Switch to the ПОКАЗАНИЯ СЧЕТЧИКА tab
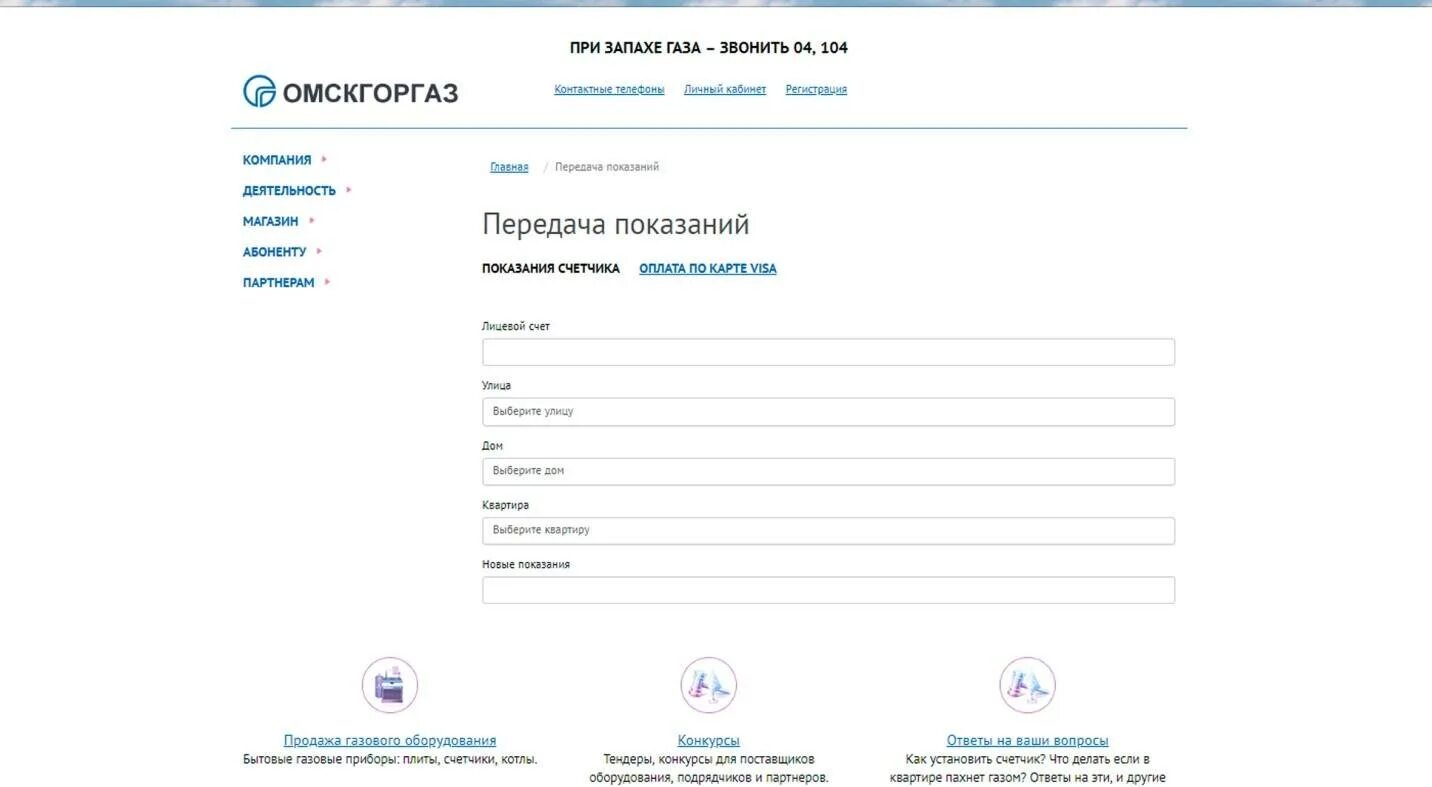Screen dimensions: 1432x787 pos(550,268)
